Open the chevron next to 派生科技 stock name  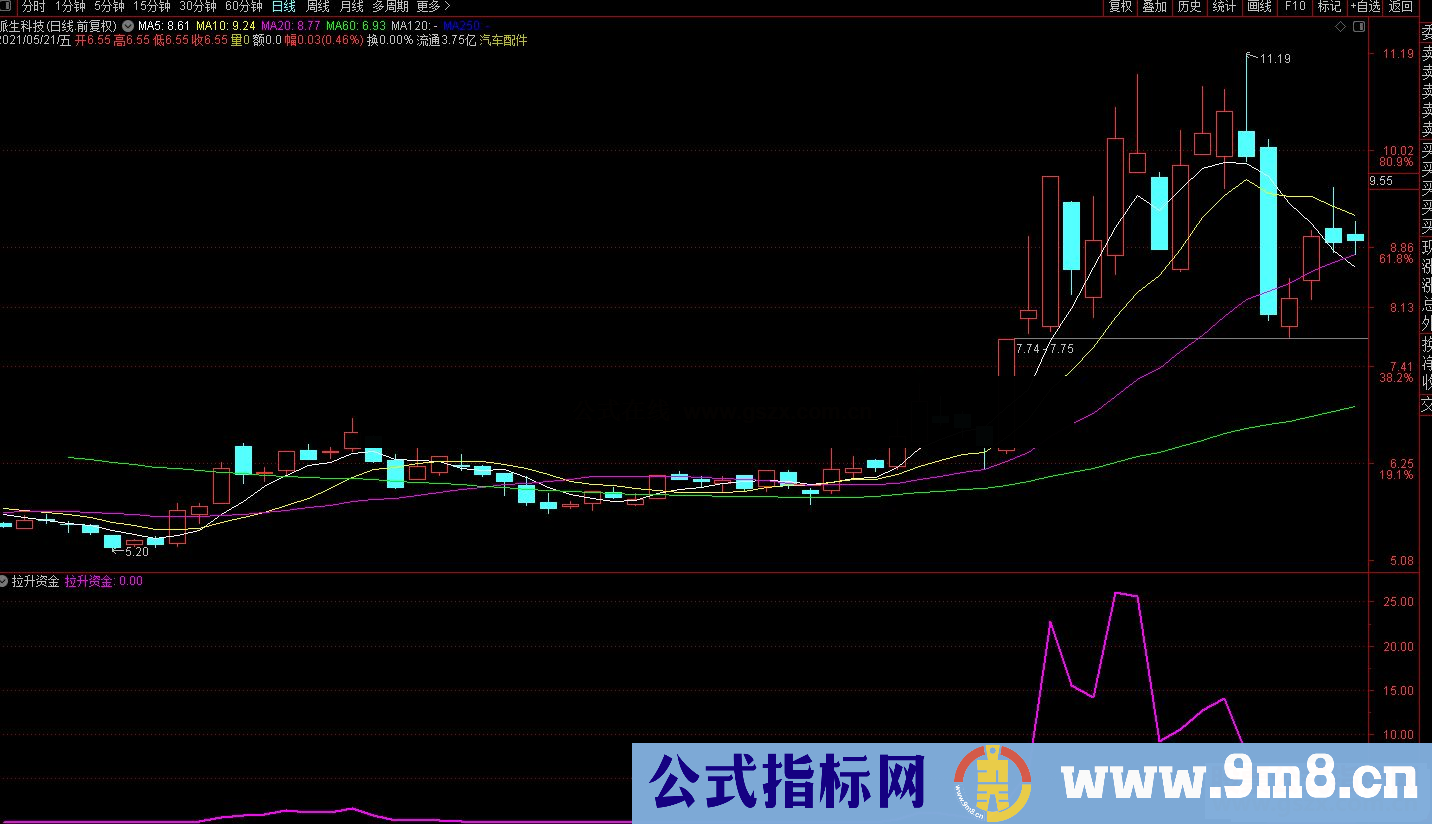point(127,27)
